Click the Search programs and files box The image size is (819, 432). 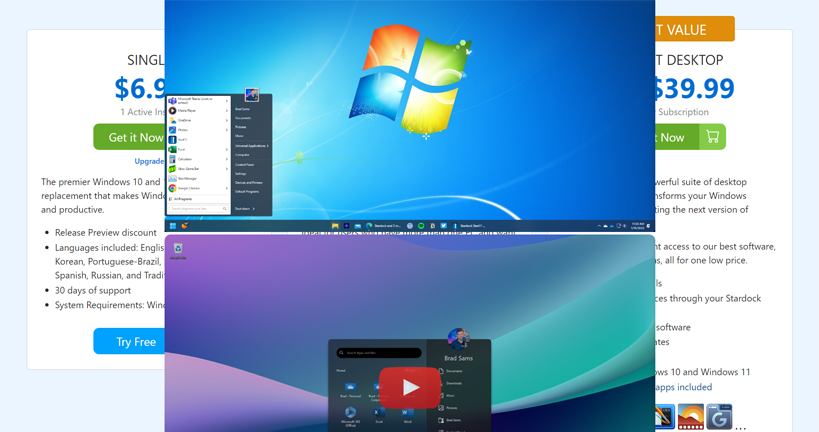pos(198,208)
